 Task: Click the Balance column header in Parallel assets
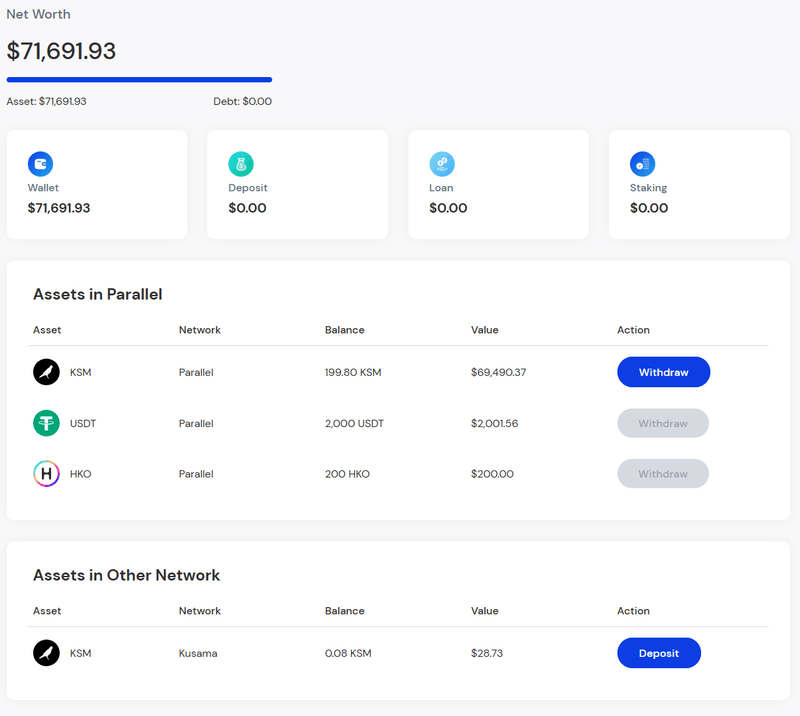click(344, 330)
